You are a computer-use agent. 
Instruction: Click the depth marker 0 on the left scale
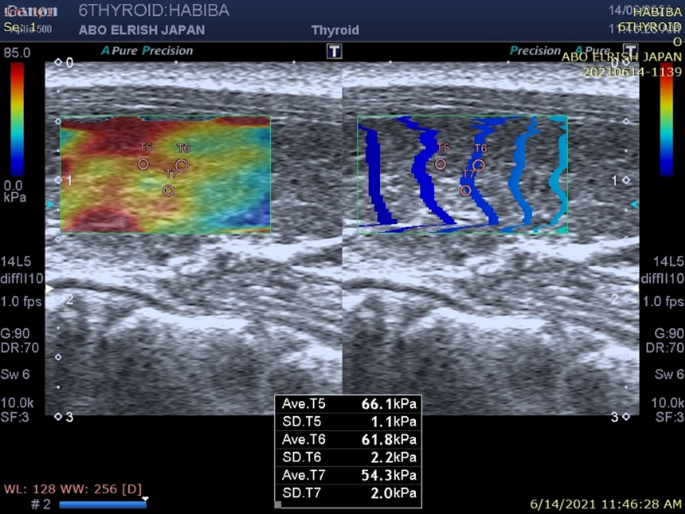pos(69,63)
